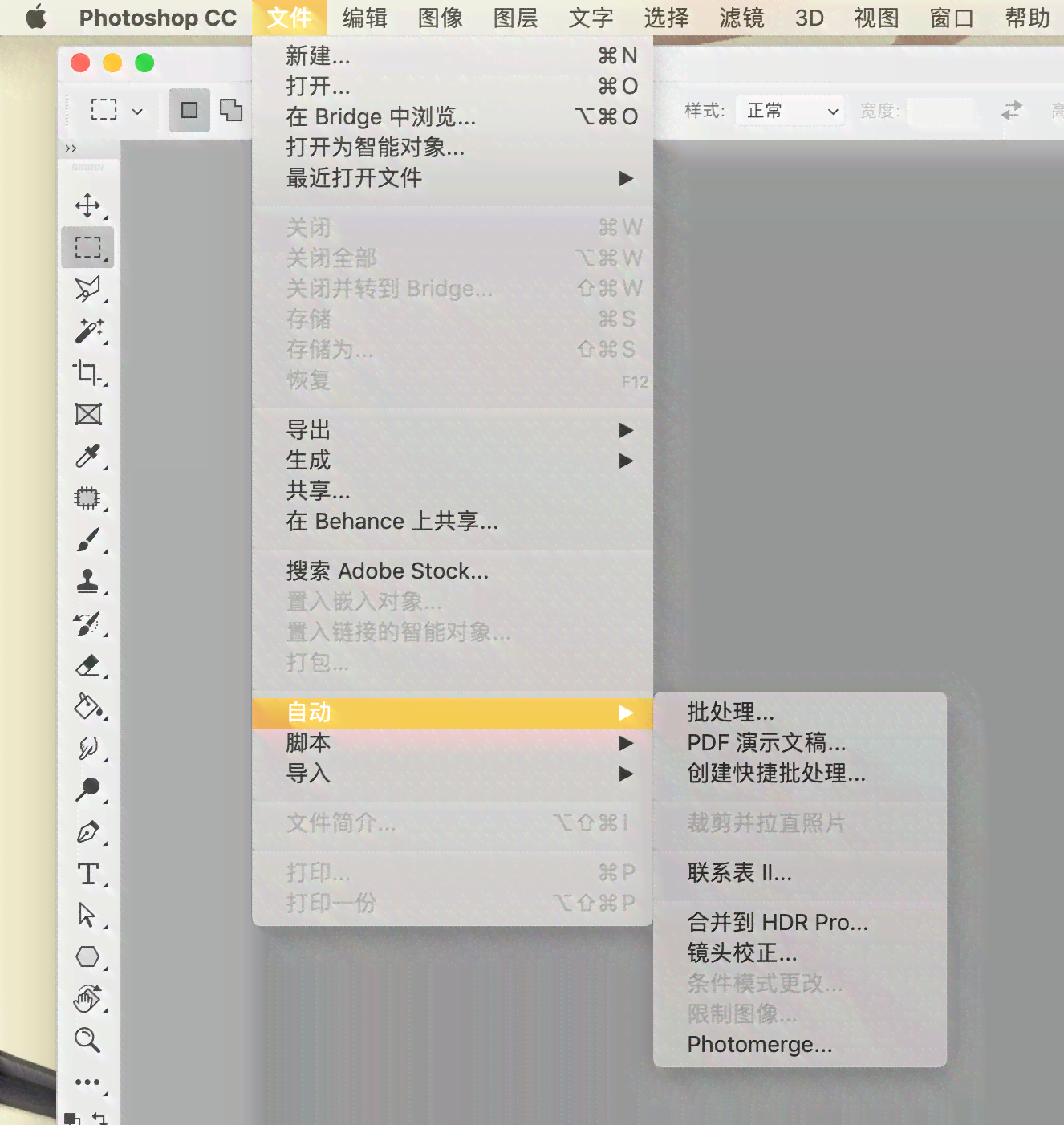Choose 打开为智能对象...
1064x1125 pixels.
pyautogui.click(x=453, y=148)
